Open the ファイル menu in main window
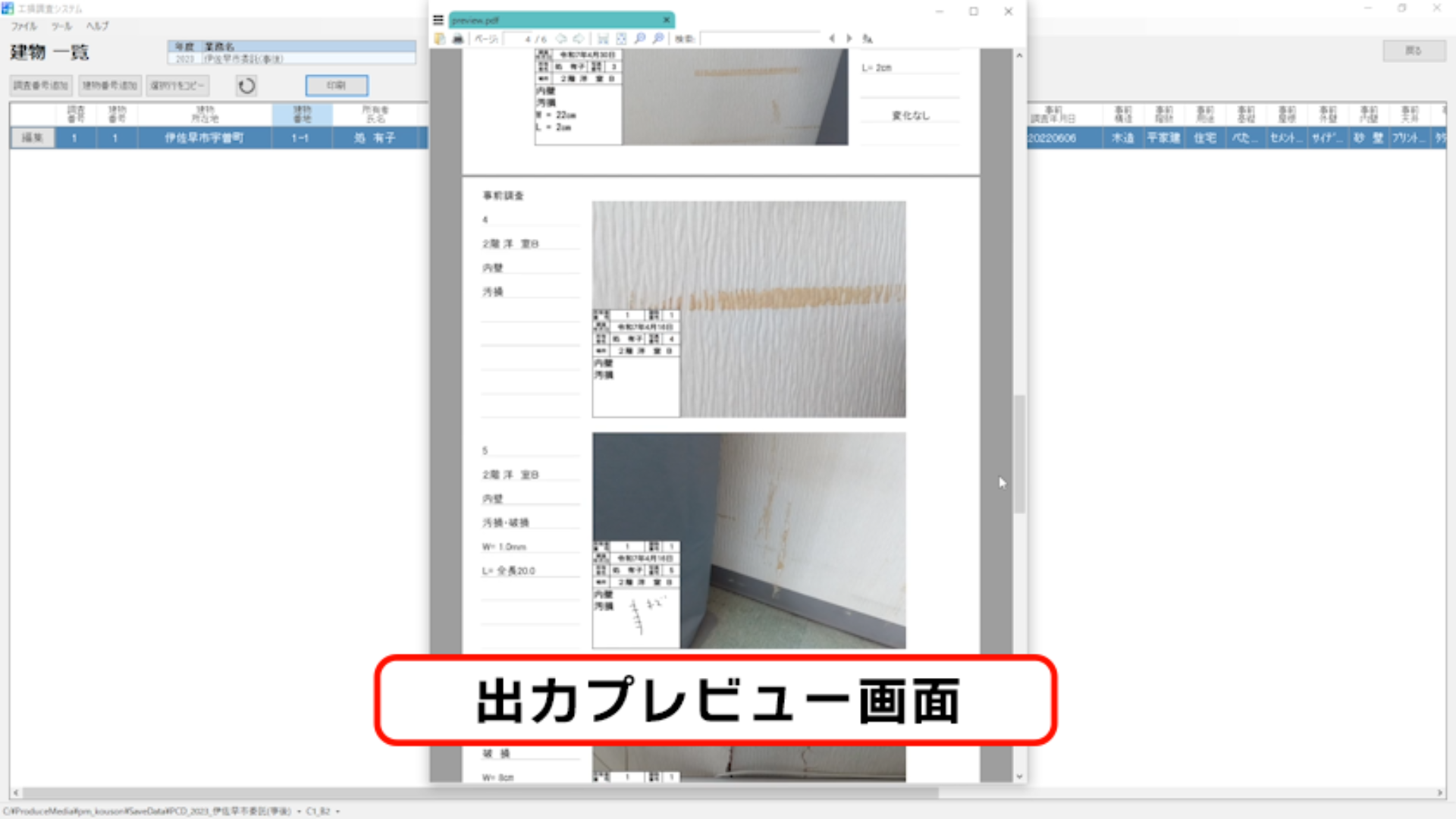Viewport: 1456px width, 819px height. pyautogui.click(x=24, y=26)
